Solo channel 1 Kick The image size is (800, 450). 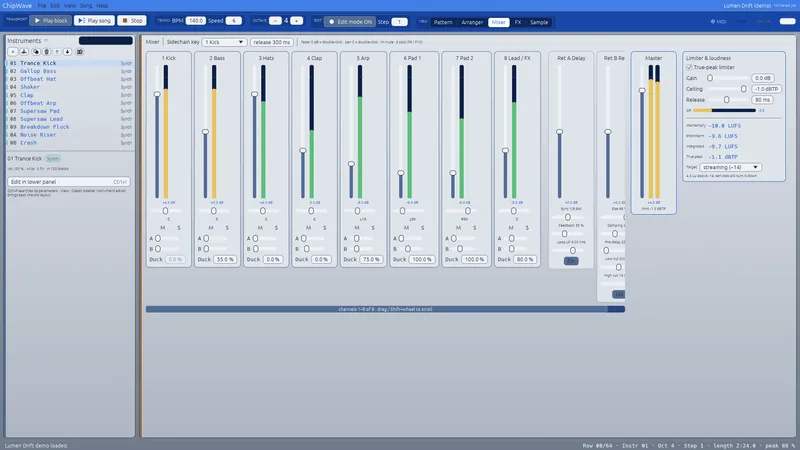[x=179, y=228]
